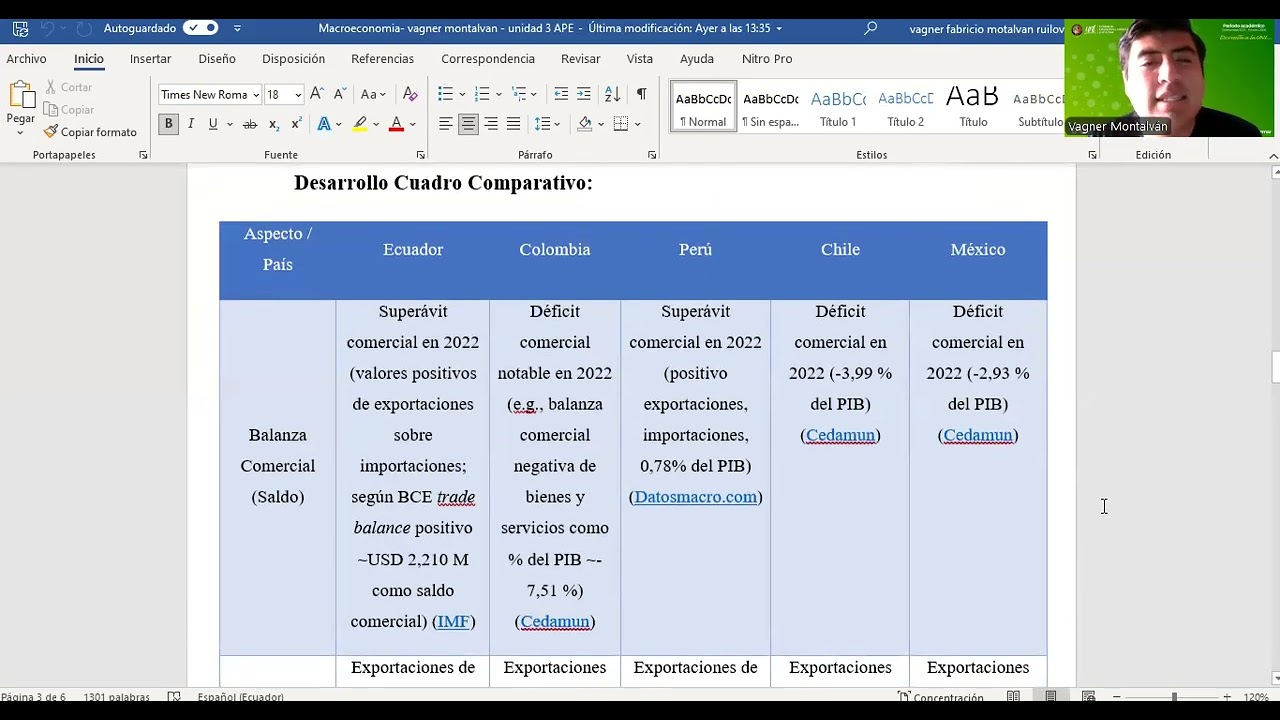The height and width of the screenshot is (720, 1280).
Task: Apply strikethrough formatting
Action: click(249, 124)
